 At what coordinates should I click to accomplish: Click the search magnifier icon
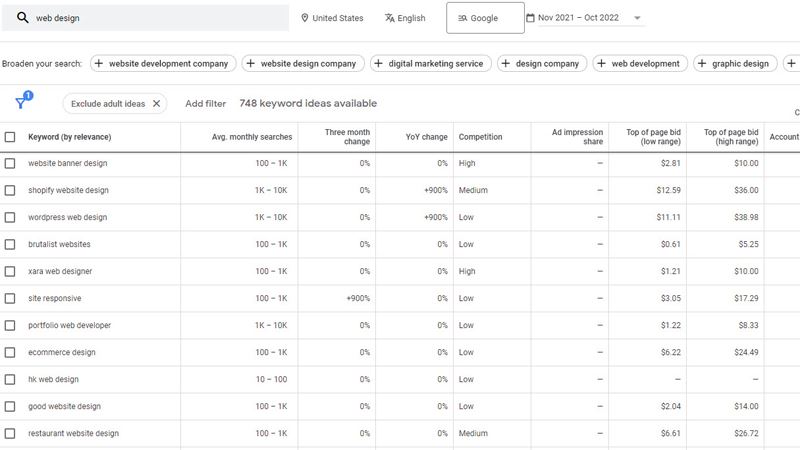click(22, 18)
